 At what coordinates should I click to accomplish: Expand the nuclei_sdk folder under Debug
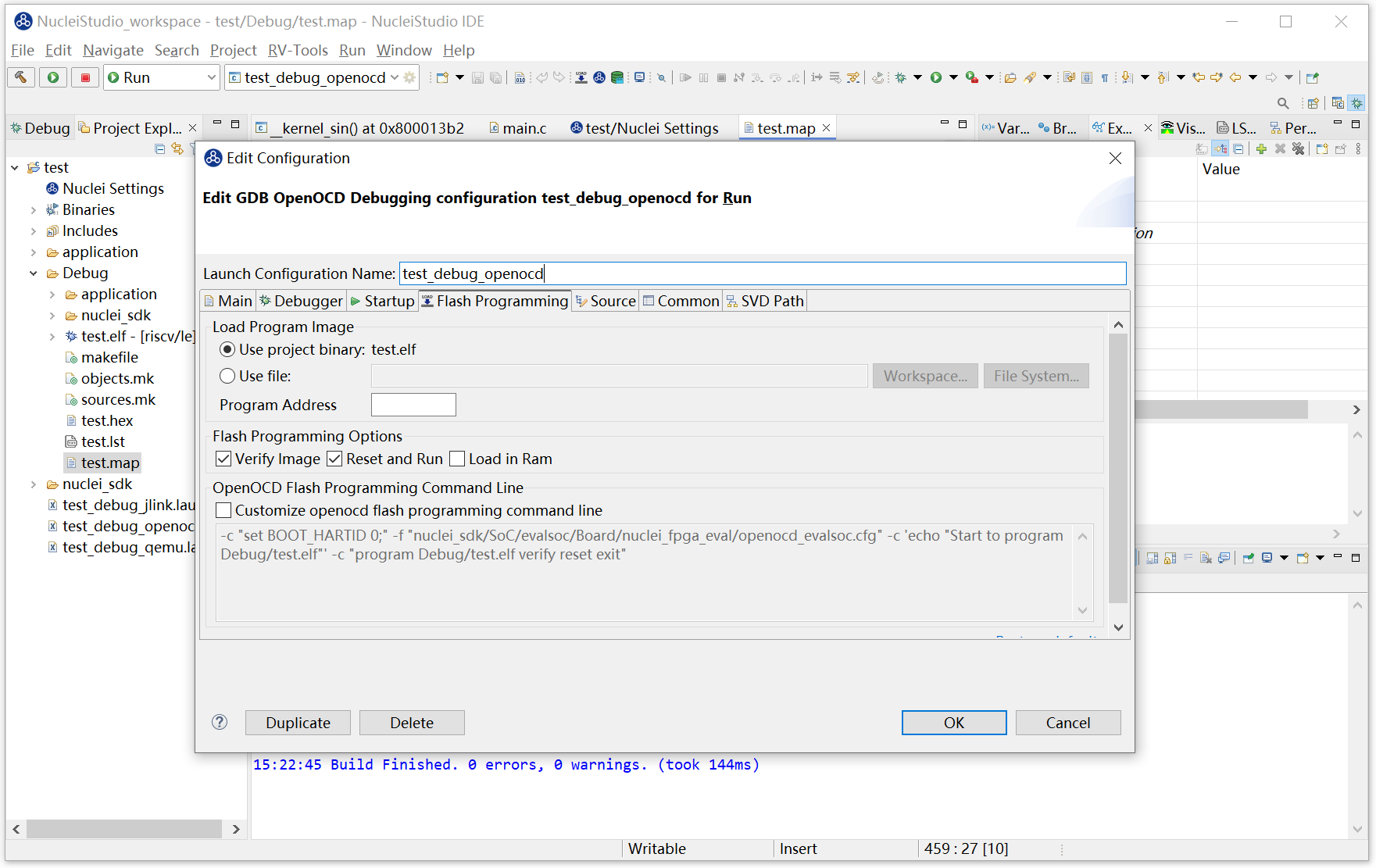(52, 316)
